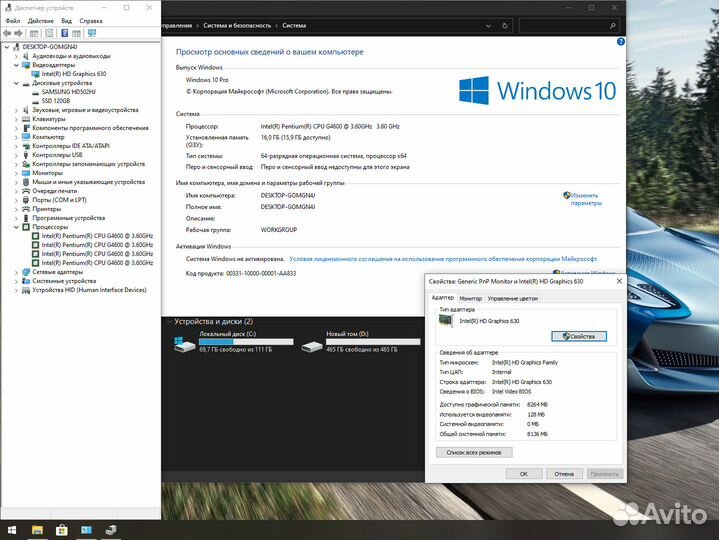719x540 pixels.
Task: Open the Device Manager taskbar icon
Action: tap(111, 530)
